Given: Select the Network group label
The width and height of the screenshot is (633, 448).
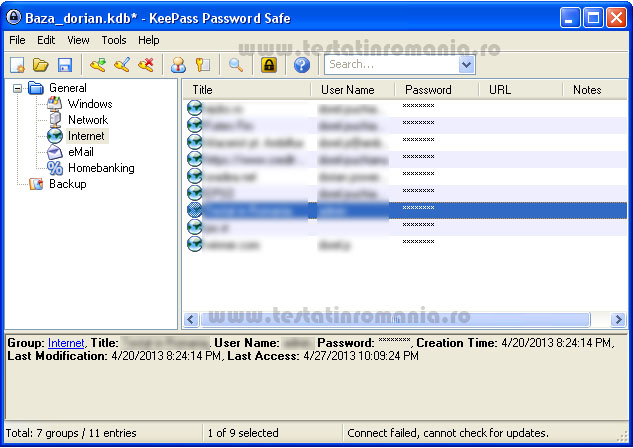Looking at the screenshot, I should (x=88, y=120).
